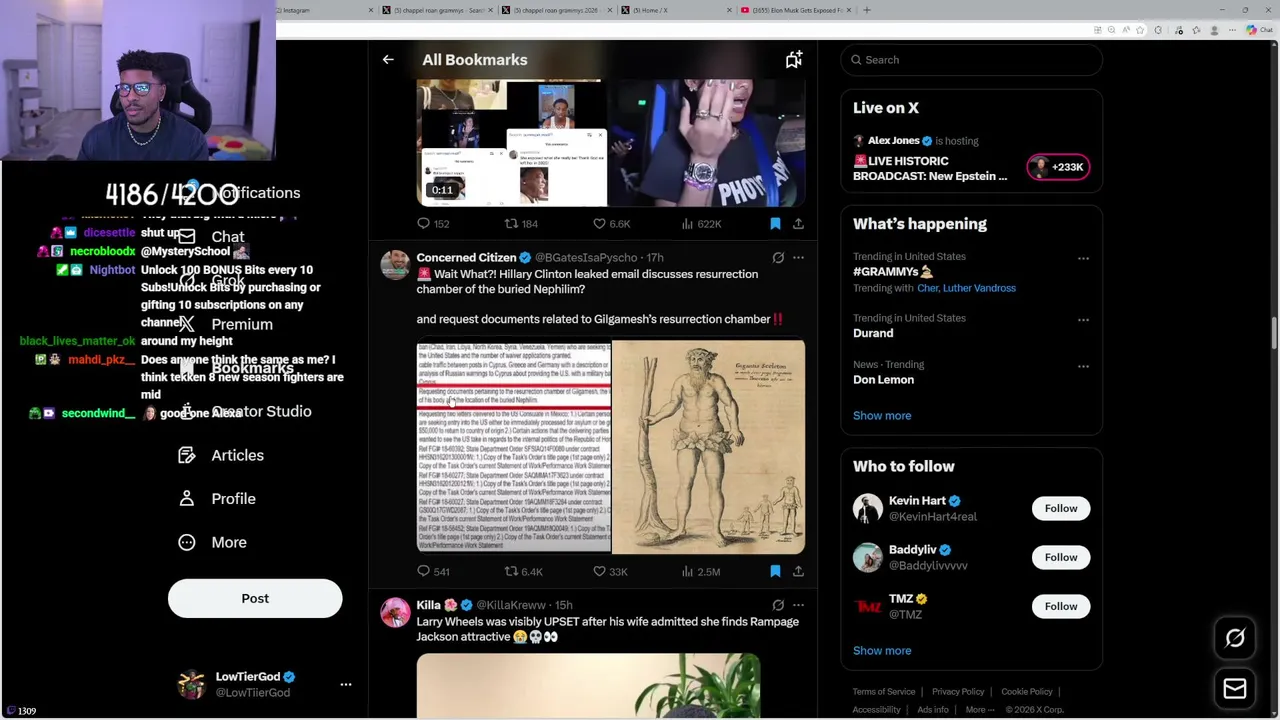Go back using the arrow beside All Bookmarks
The height and width of the screenshot is (720, 1280).
pos(388,60)
